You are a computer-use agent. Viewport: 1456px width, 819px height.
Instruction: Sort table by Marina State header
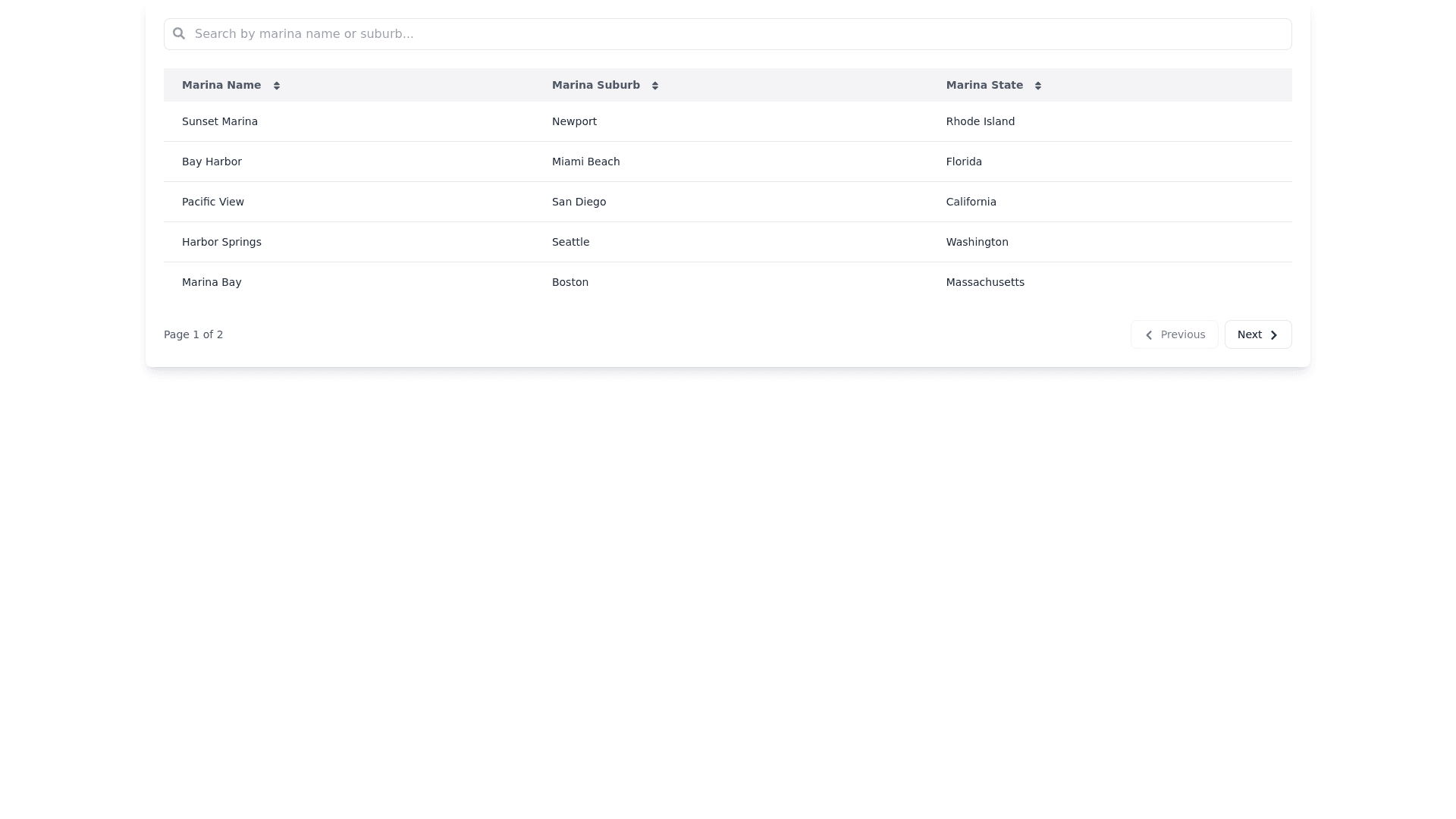(x=984, y=85)
